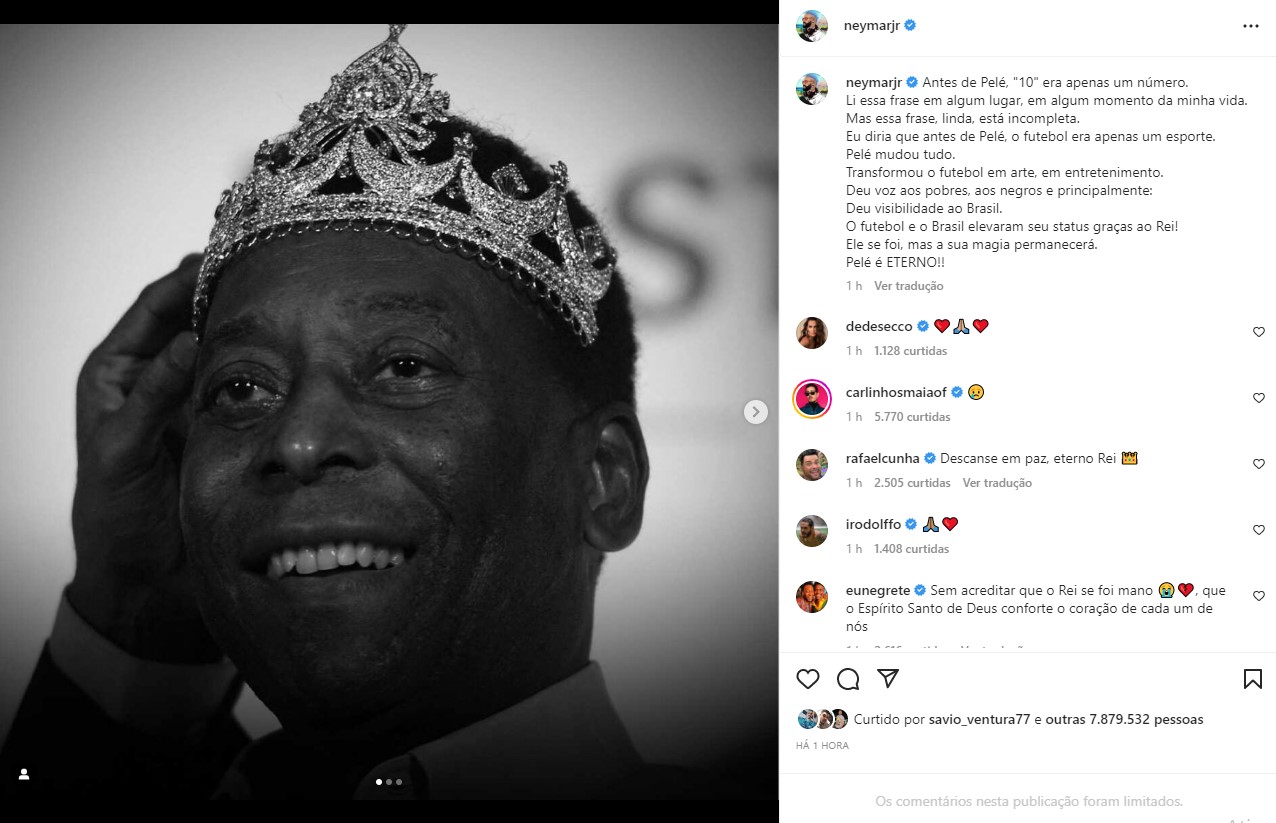The width and height of the screenshot is (1276, 823).
Task: Share the post via paper-plane icon
Action: [887, 679]
